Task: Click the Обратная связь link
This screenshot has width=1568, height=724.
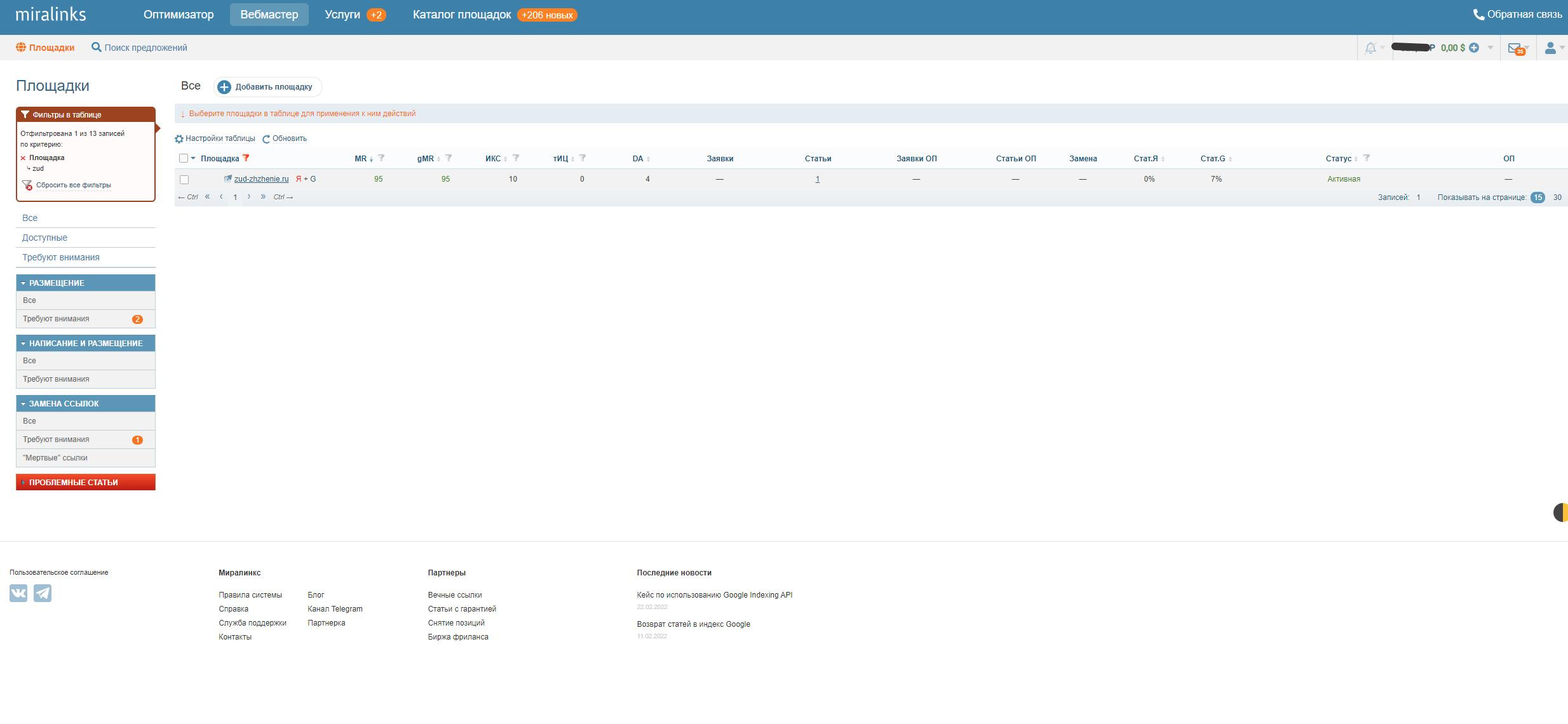Action: pos(1525,15)
